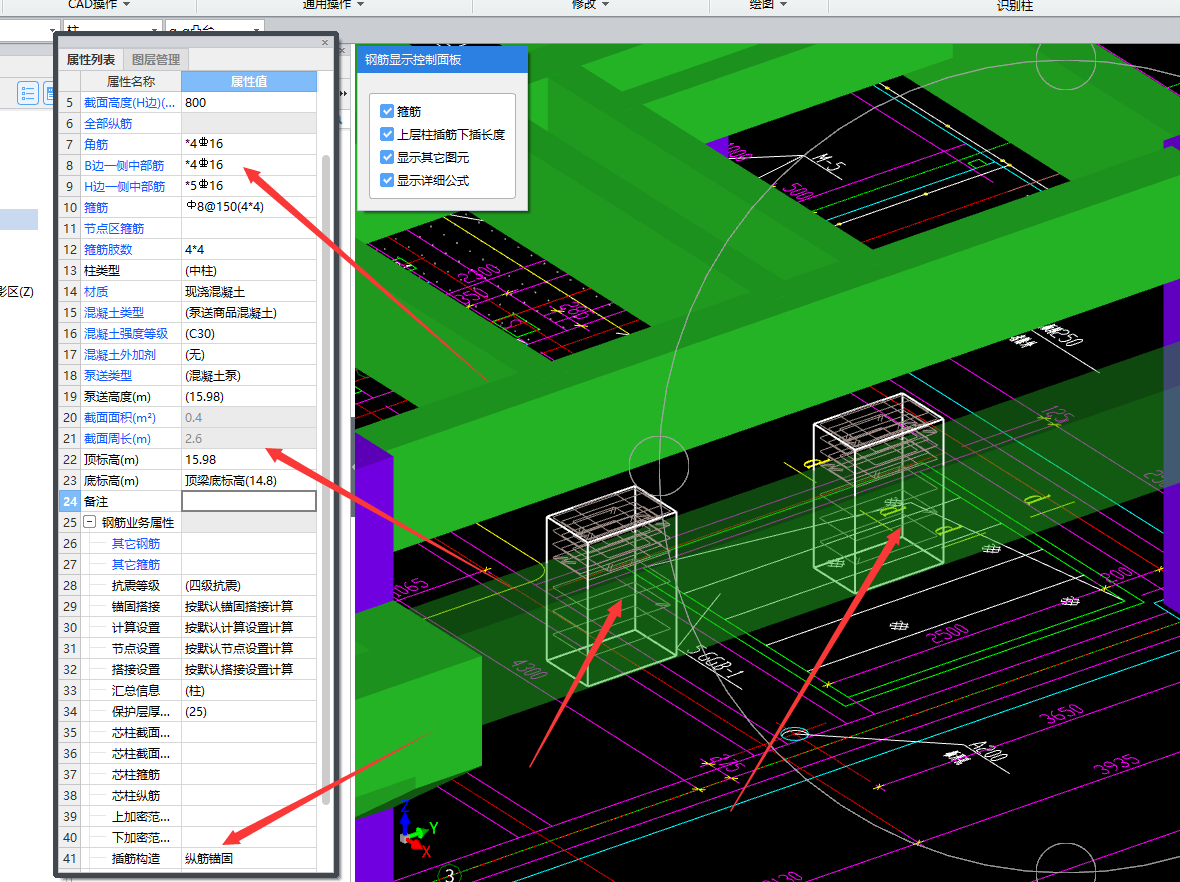The width and height of the screenshot is (1180, 882).
Task: Click the list view icon left of panel
Action: tap(28, 93)
